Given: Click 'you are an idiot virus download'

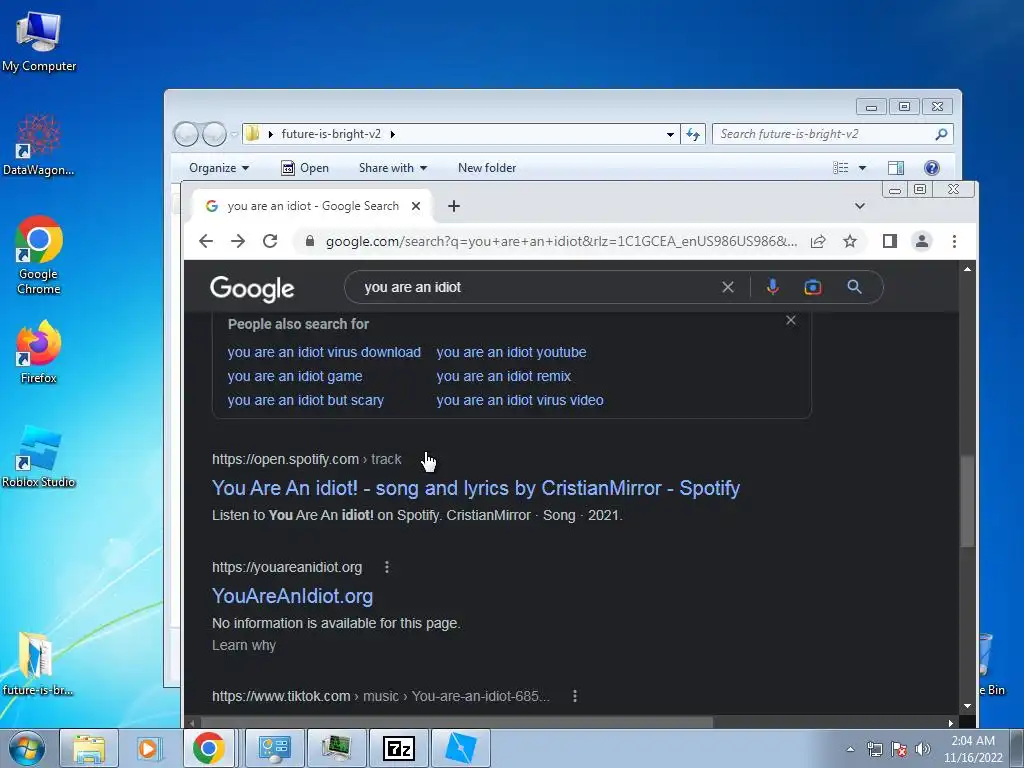Looking at the screenshot, I should point(324,352).
